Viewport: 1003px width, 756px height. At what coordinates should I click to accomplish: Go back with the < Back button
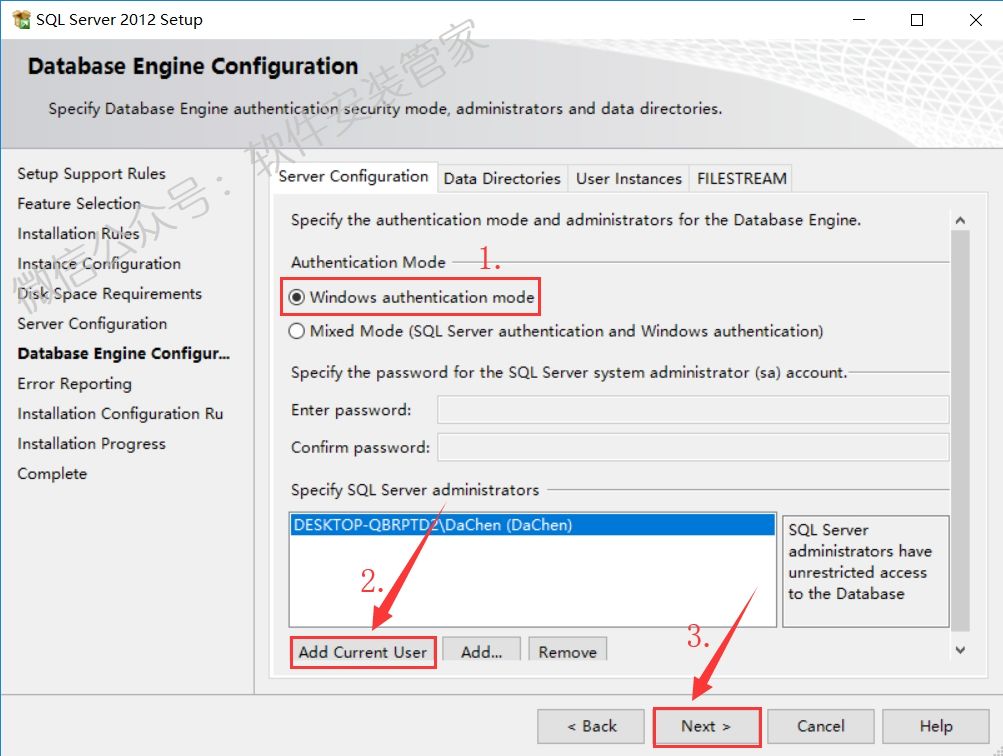(591, 726)
